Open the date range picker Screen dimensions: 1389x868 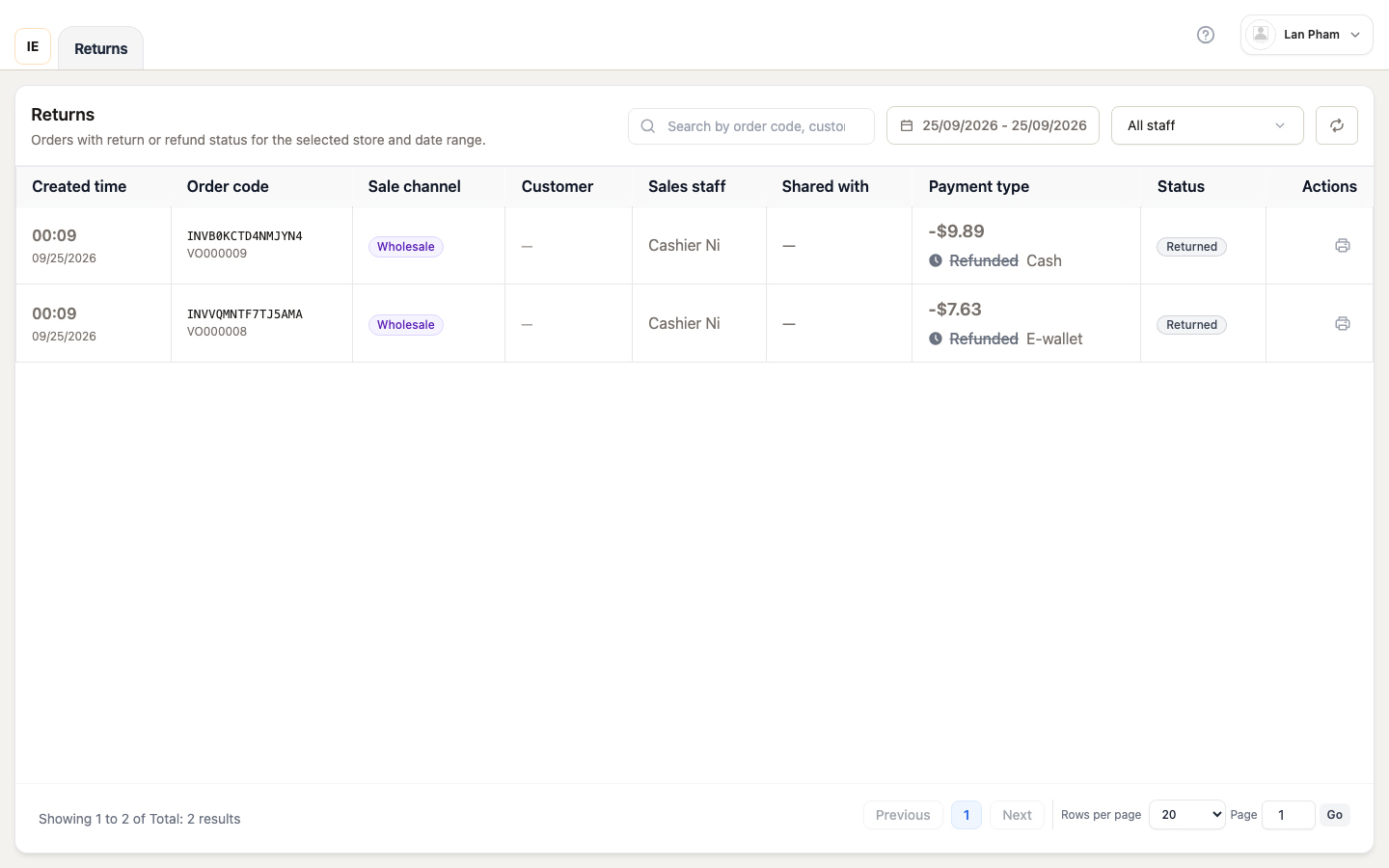(993, 125)
